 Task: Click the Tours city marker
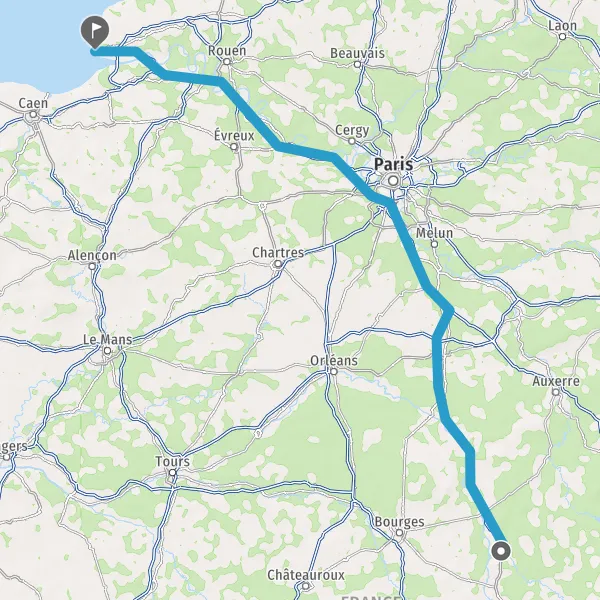tap(173, 473)
